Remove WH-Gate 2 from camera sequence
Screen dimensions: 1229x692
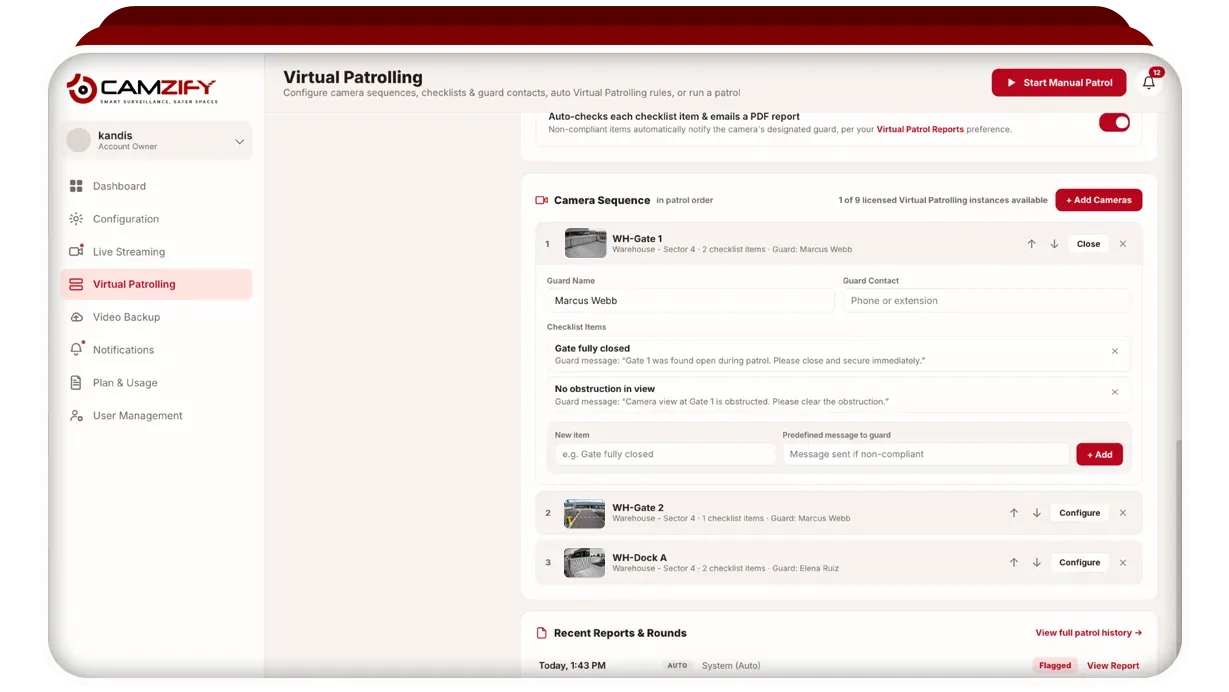(x=1123, y=513)
